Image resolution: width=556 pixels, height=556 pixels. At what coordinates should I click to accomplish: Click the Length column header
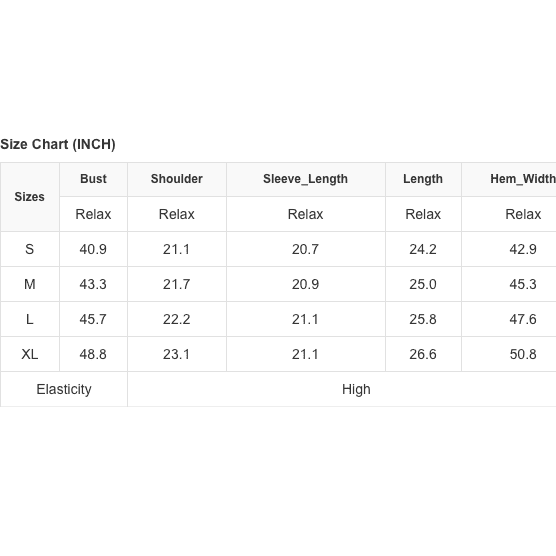pyautogui.click(x=423, y=179)
